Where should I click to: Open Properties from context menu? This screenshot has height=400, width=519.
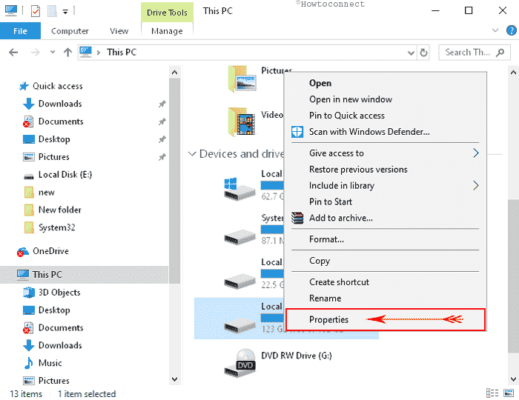[x=329, y=320]
